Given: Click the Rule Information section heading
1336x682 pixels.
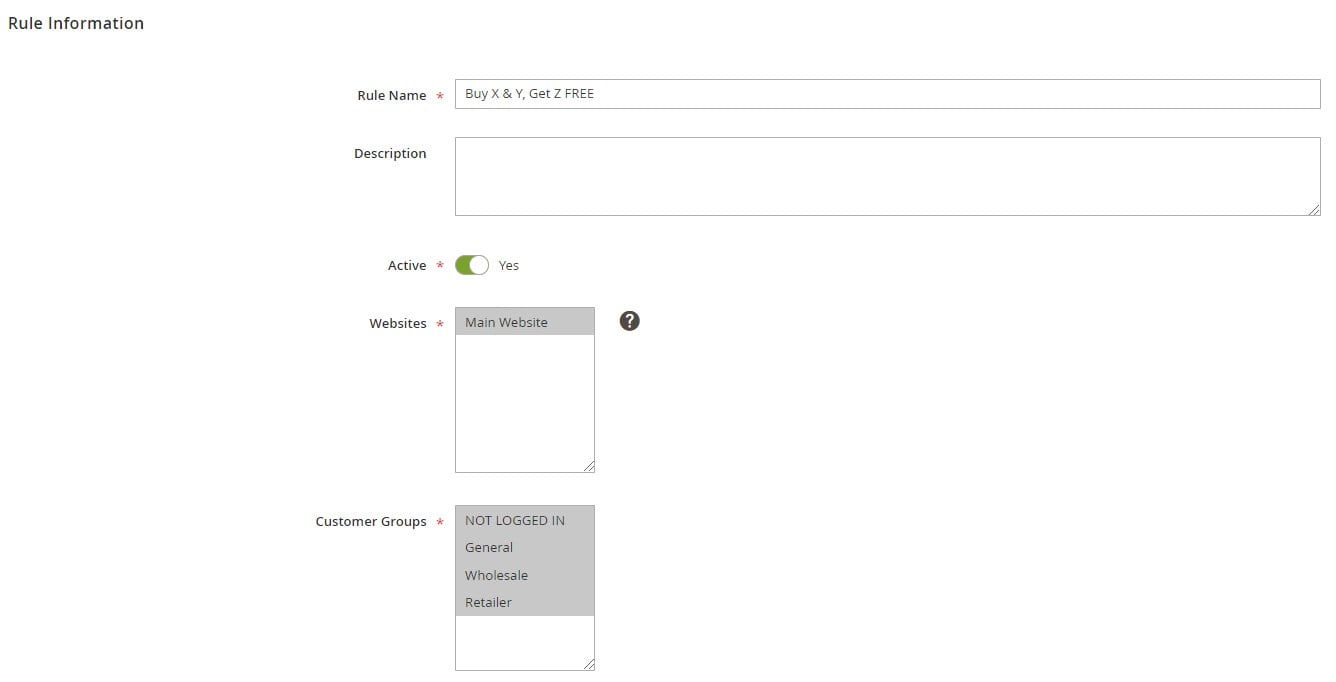Looking at the screenshot, I should pyautogui.click(x=76, y=23).
